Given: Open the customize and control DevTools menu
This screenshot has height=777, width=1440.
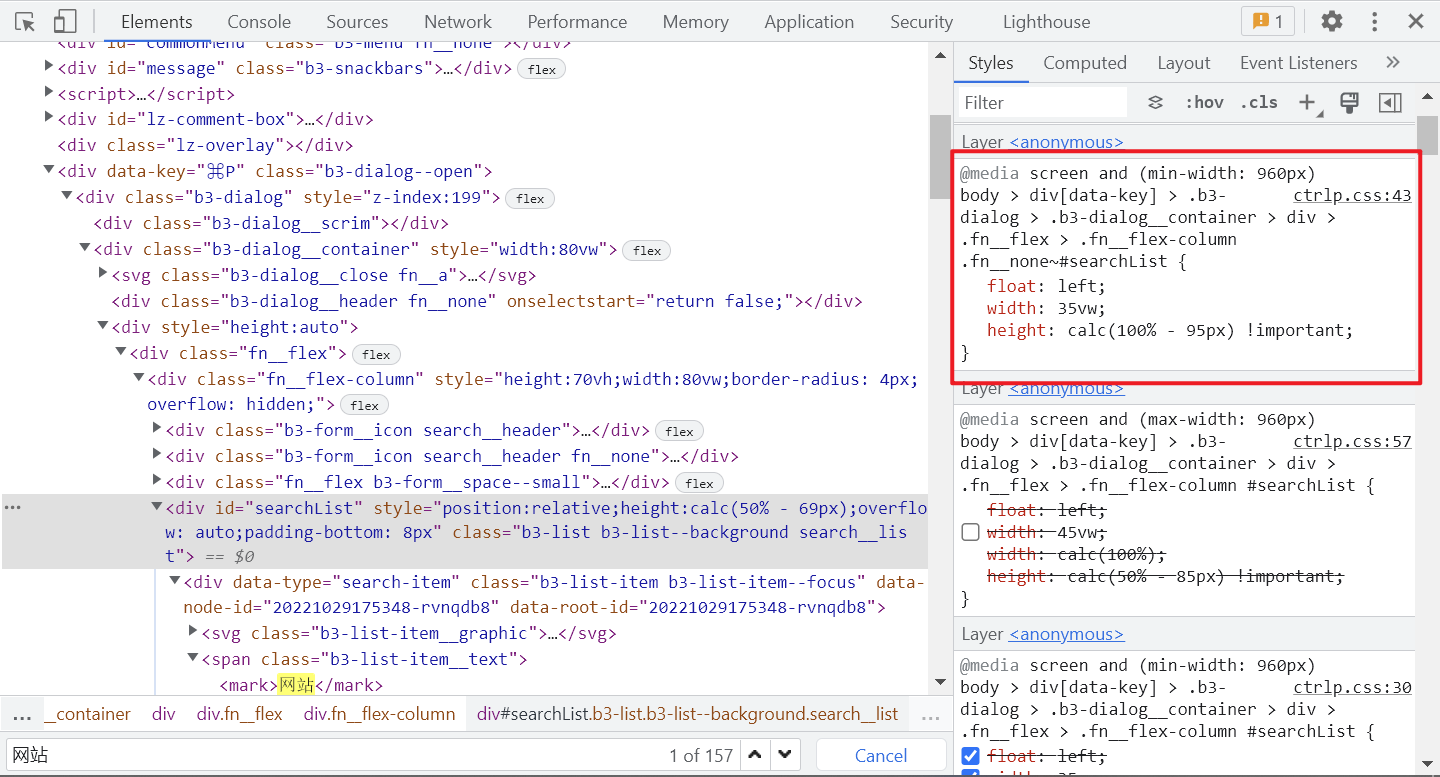Looking at the screenshot, I should (1376, 21).
